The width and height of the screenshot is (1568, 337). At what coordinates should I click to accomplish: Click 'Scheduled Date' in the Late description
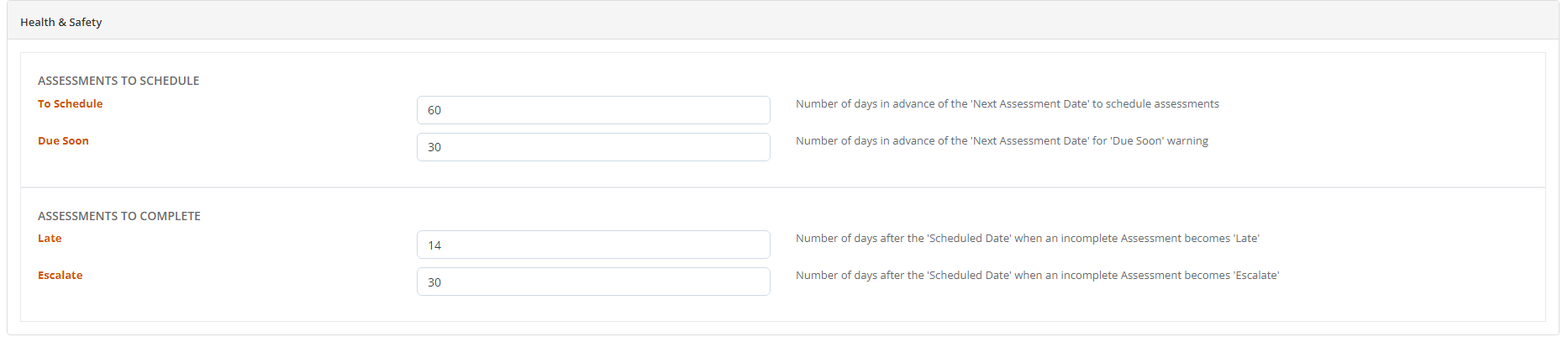pos(969,238)
